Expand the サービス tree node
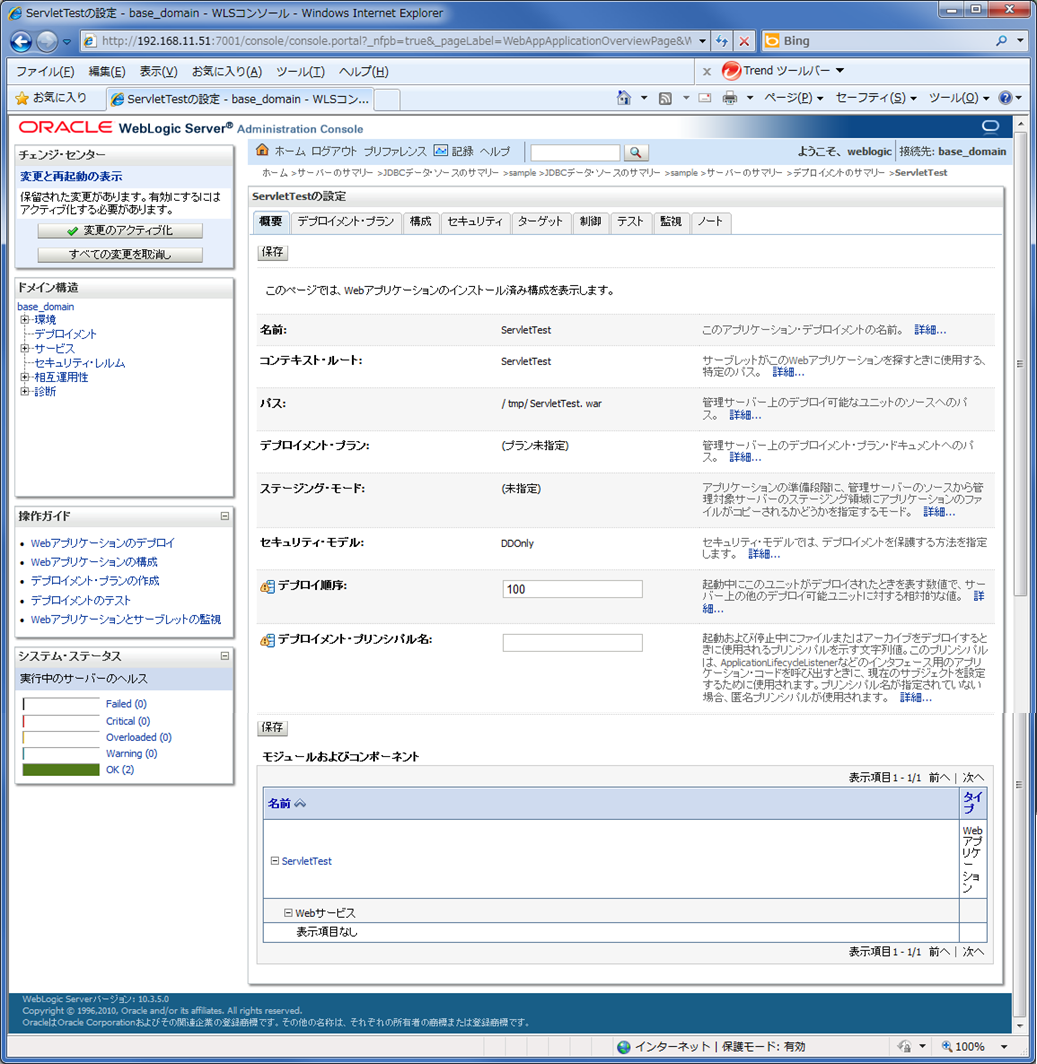The height and width of the screenshot is (1064, 1037). point(24,349)
